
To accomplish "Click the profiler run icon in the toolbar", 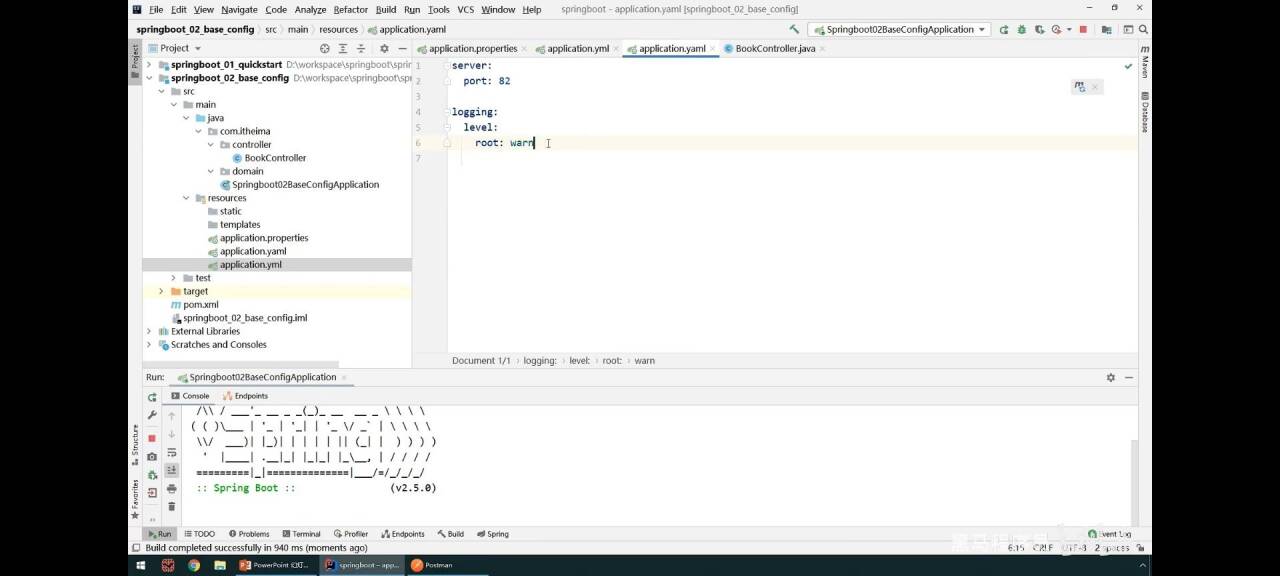I will (x=1056, y=30).
